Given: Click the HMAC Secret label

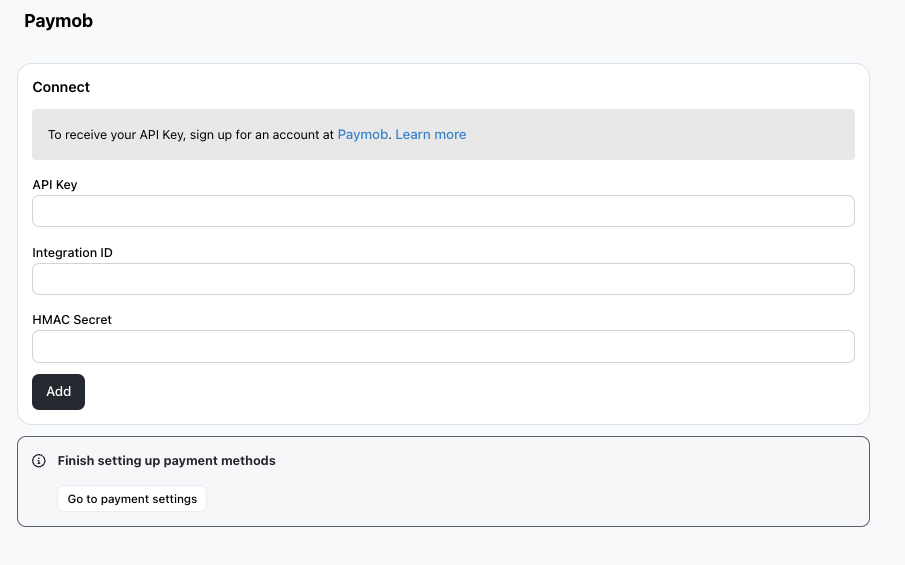Looking at the screenshot, I should coord(72,320).
